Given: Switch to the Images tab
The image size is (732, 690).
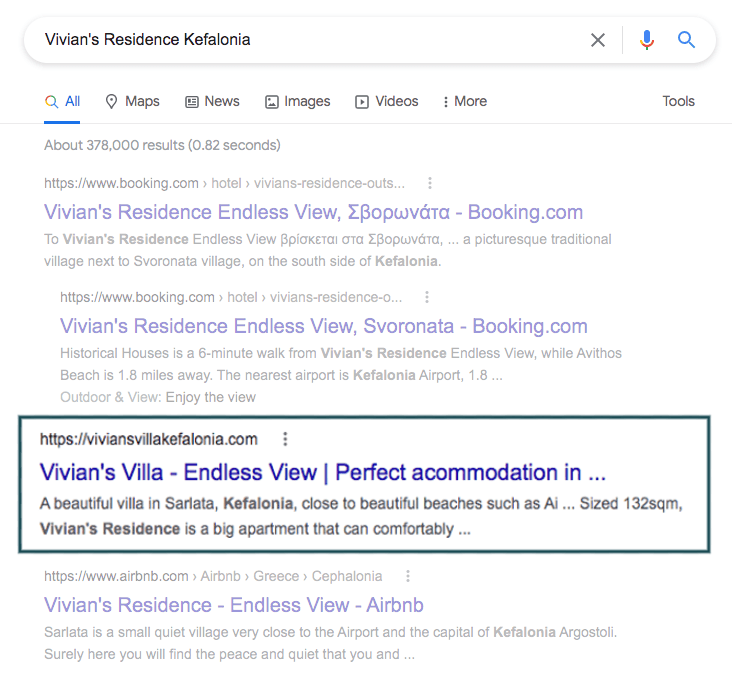Looking at the screenshot, I should tap(298, 101).
